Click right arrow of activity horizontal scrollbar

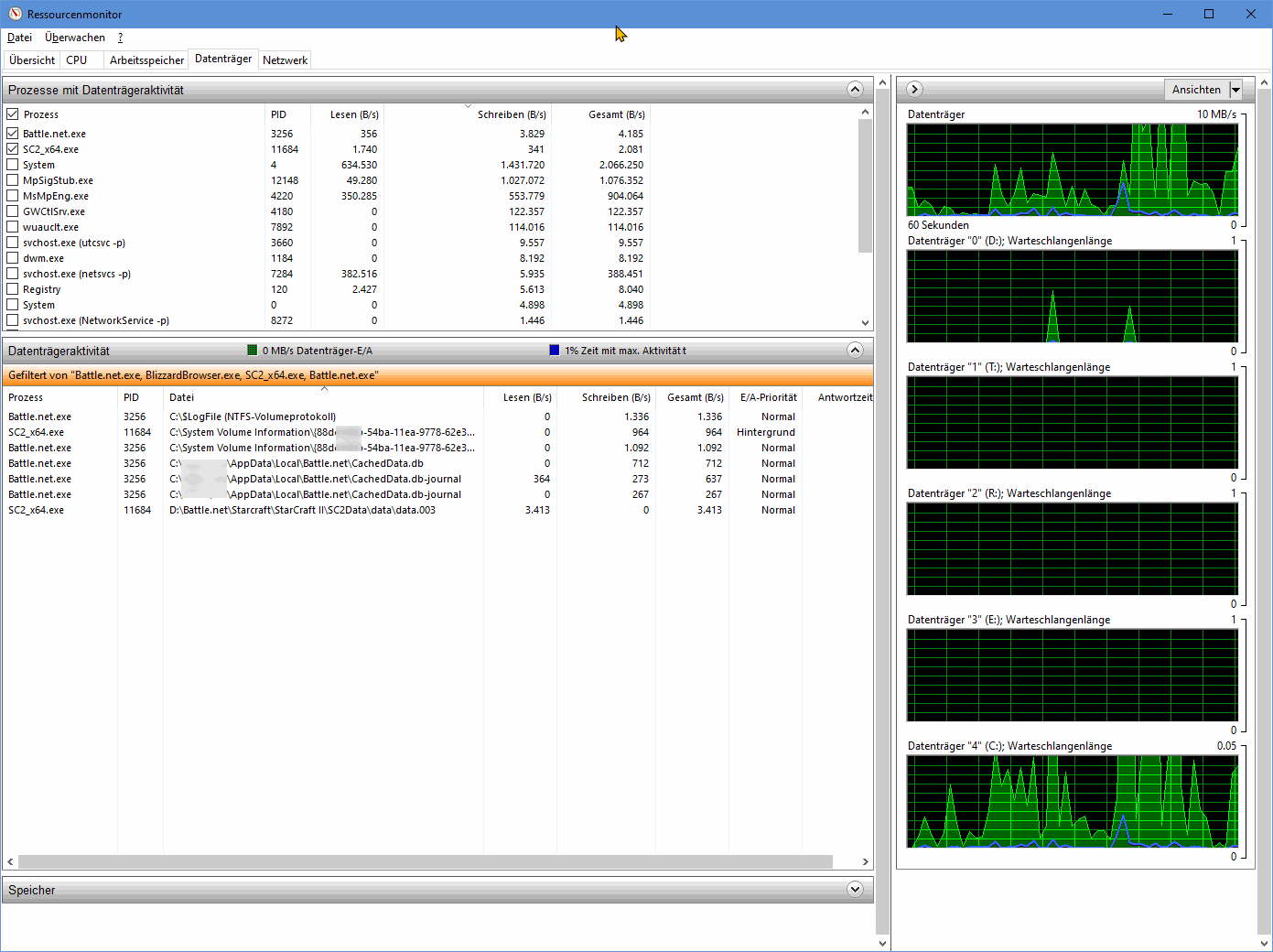coord(865,861)
